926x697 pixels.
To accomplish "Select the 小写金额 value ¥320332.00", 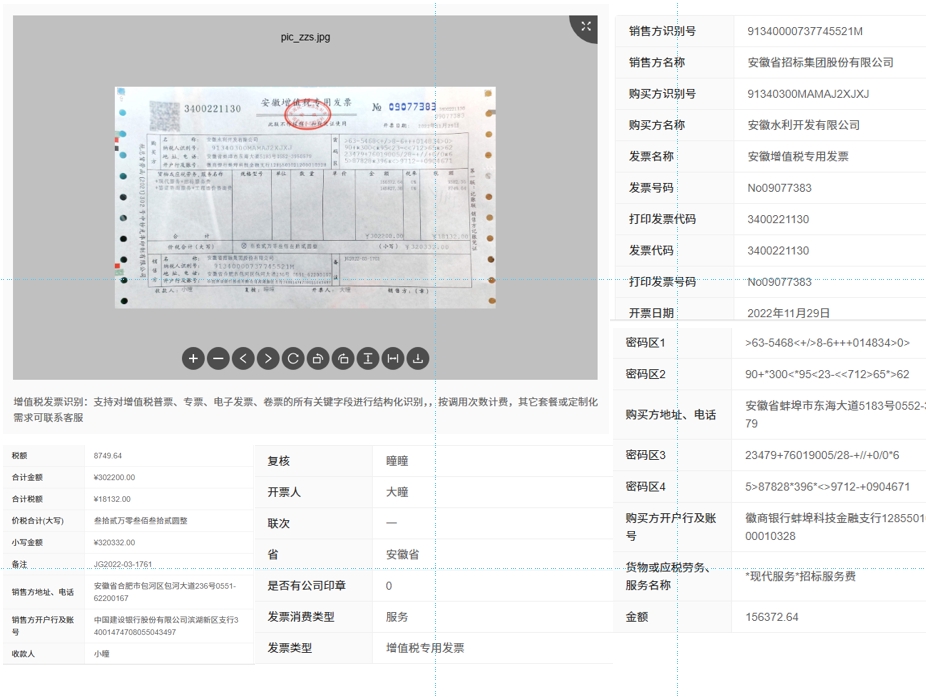I will [114, 543].
